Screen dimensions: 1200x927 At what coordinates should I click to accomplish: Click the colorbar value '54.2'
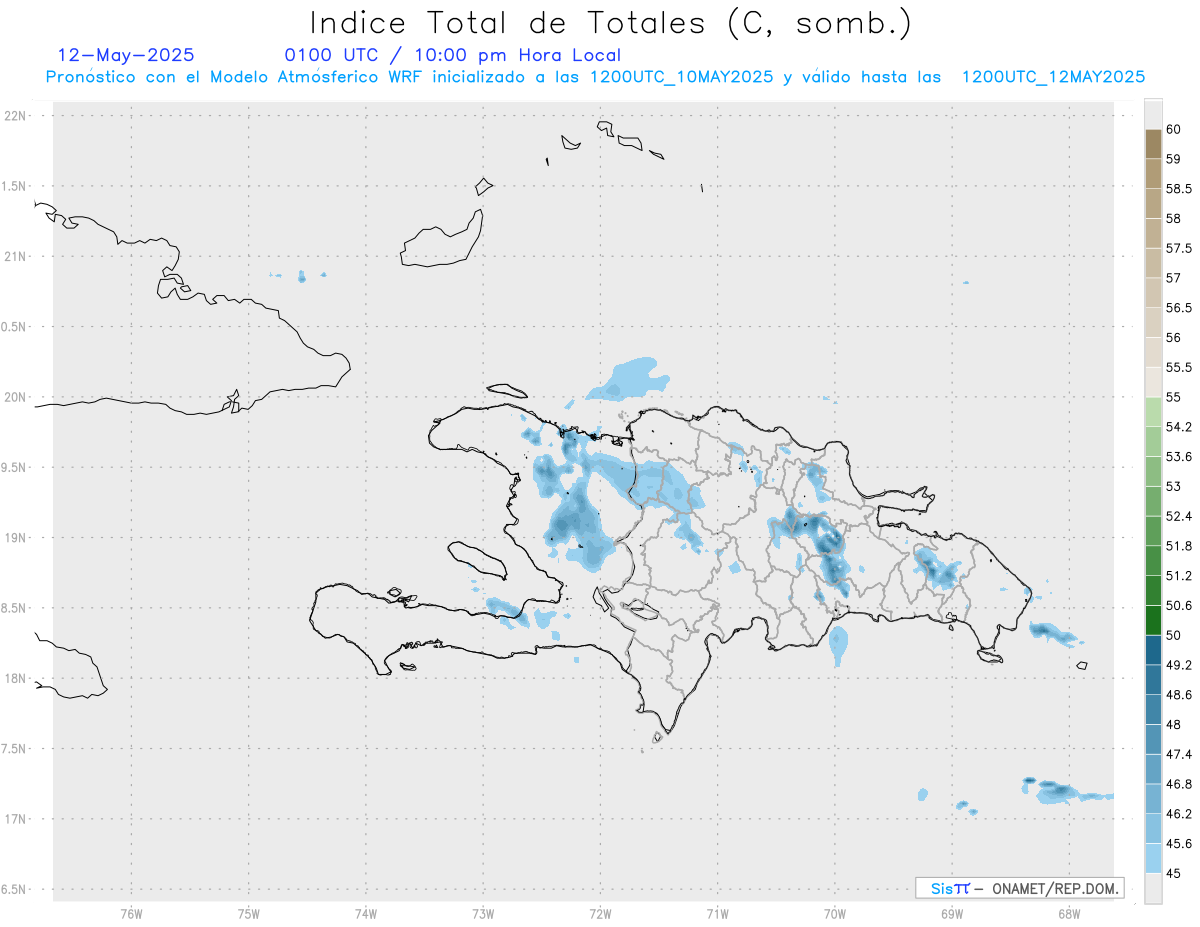1179,427
